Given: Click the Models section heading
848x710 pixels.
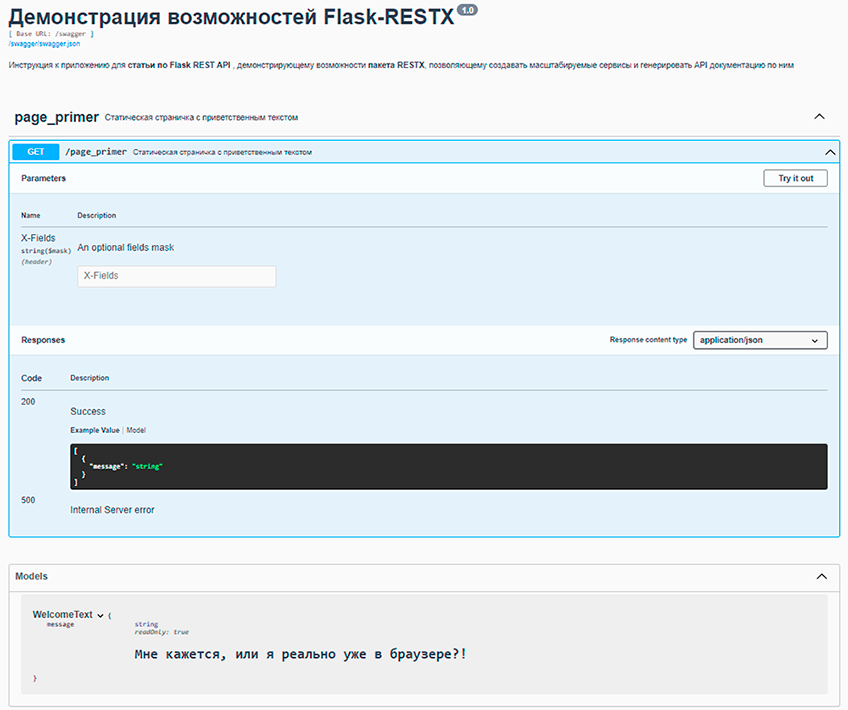Looking at the screenshot, I should point(31,577).
